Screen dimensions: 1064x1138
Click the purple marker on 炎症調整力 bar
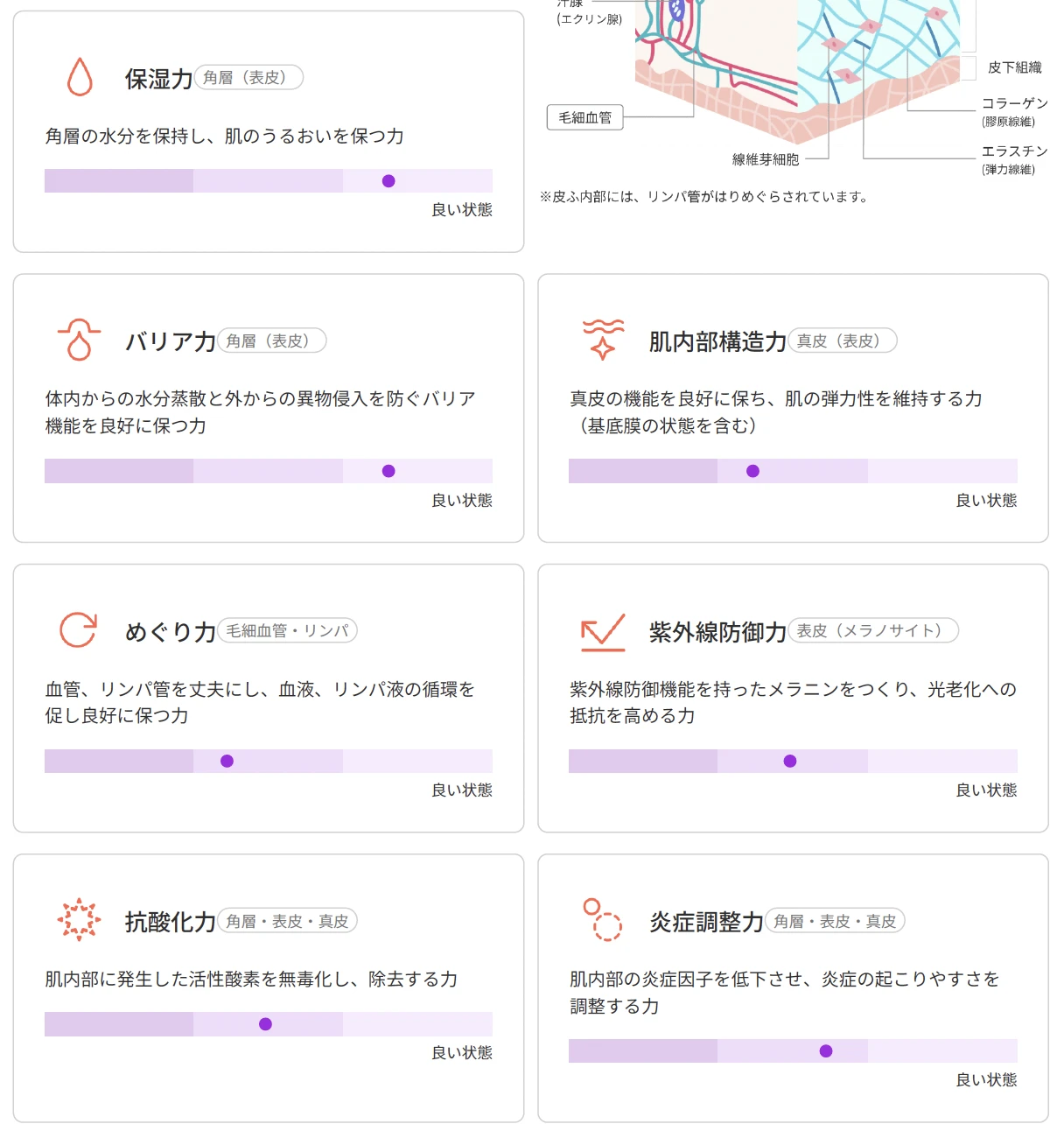(x=826, y=1050)
